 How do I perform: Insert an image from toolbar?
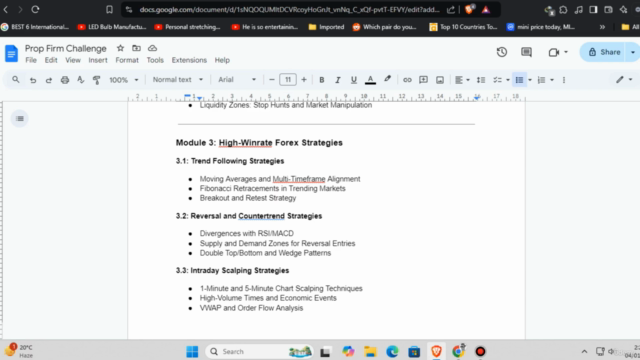tap(440, 80)
